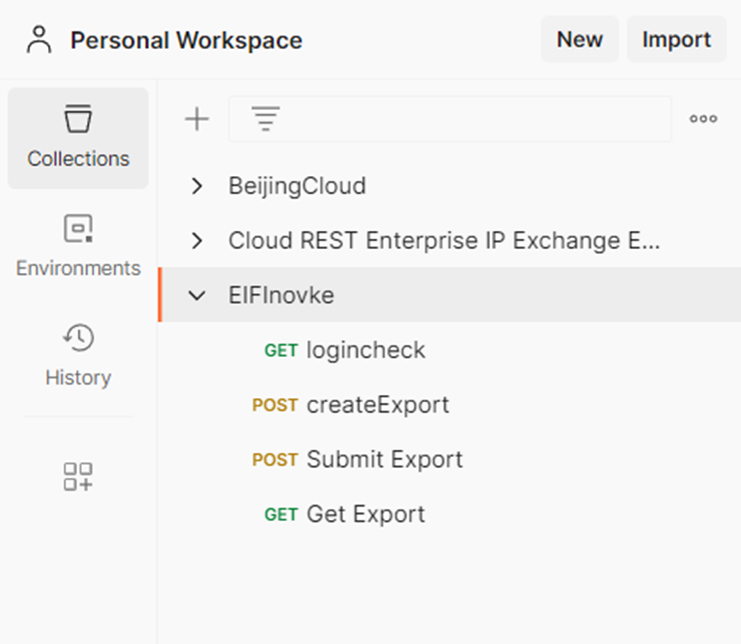Open the History clock icon
This screenshot has height=644, width=741.
(x=78, y=337)
